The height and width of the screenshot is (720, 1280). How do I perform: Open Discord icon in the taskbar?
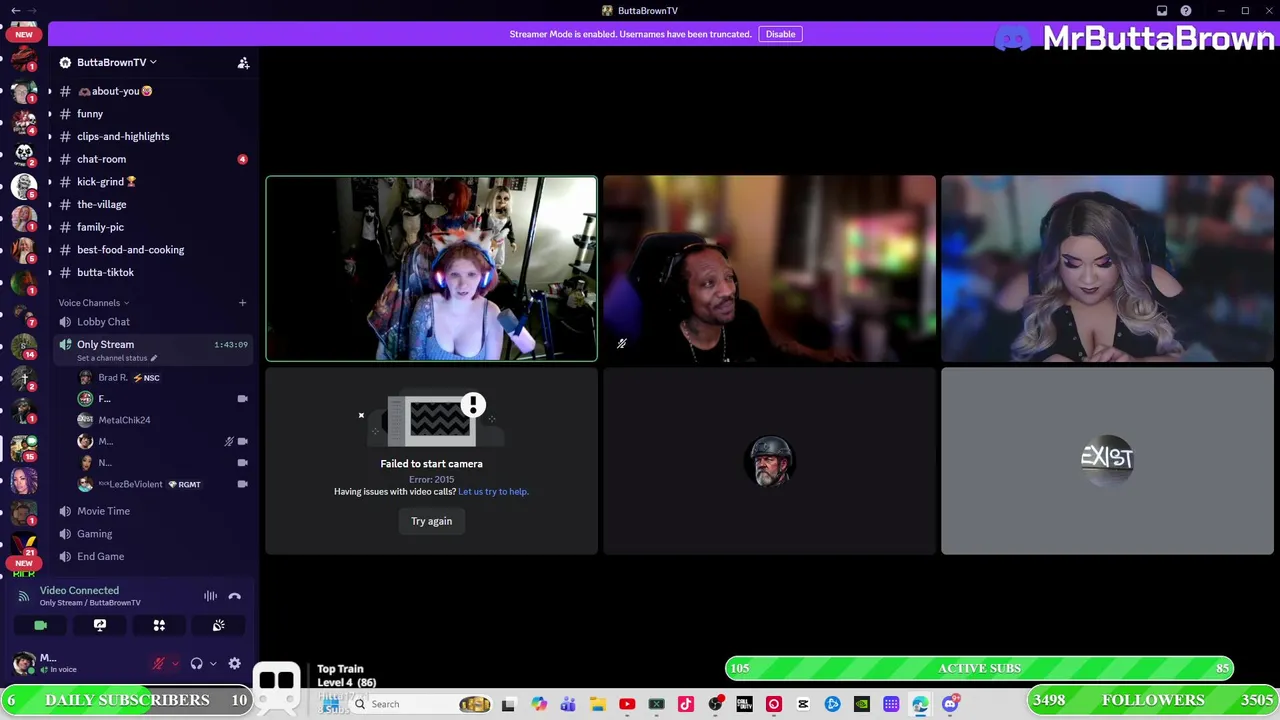click(x=950, y=704)
